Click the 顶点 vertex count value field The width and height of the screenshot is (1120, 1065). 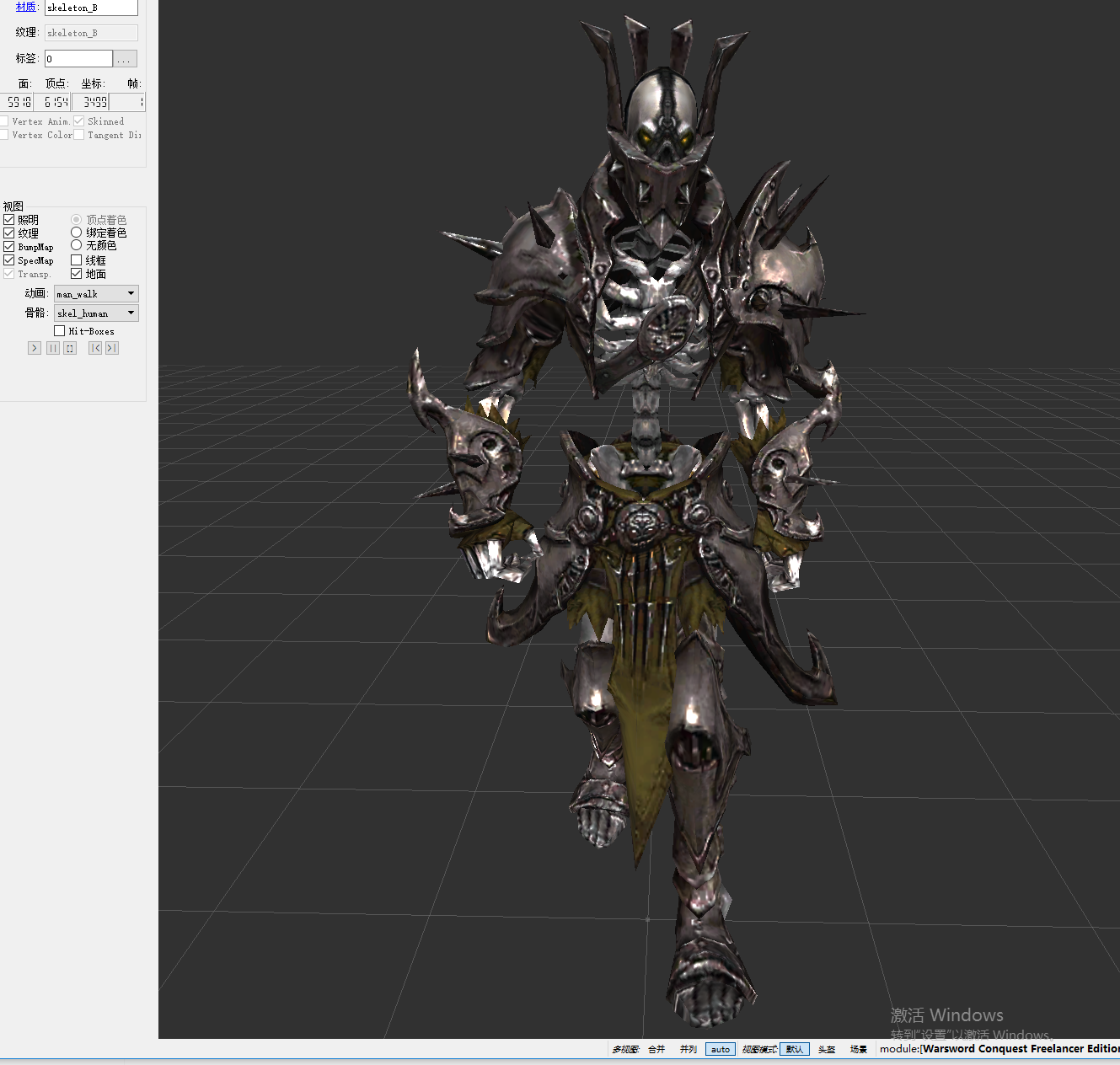tap(52, 102)
